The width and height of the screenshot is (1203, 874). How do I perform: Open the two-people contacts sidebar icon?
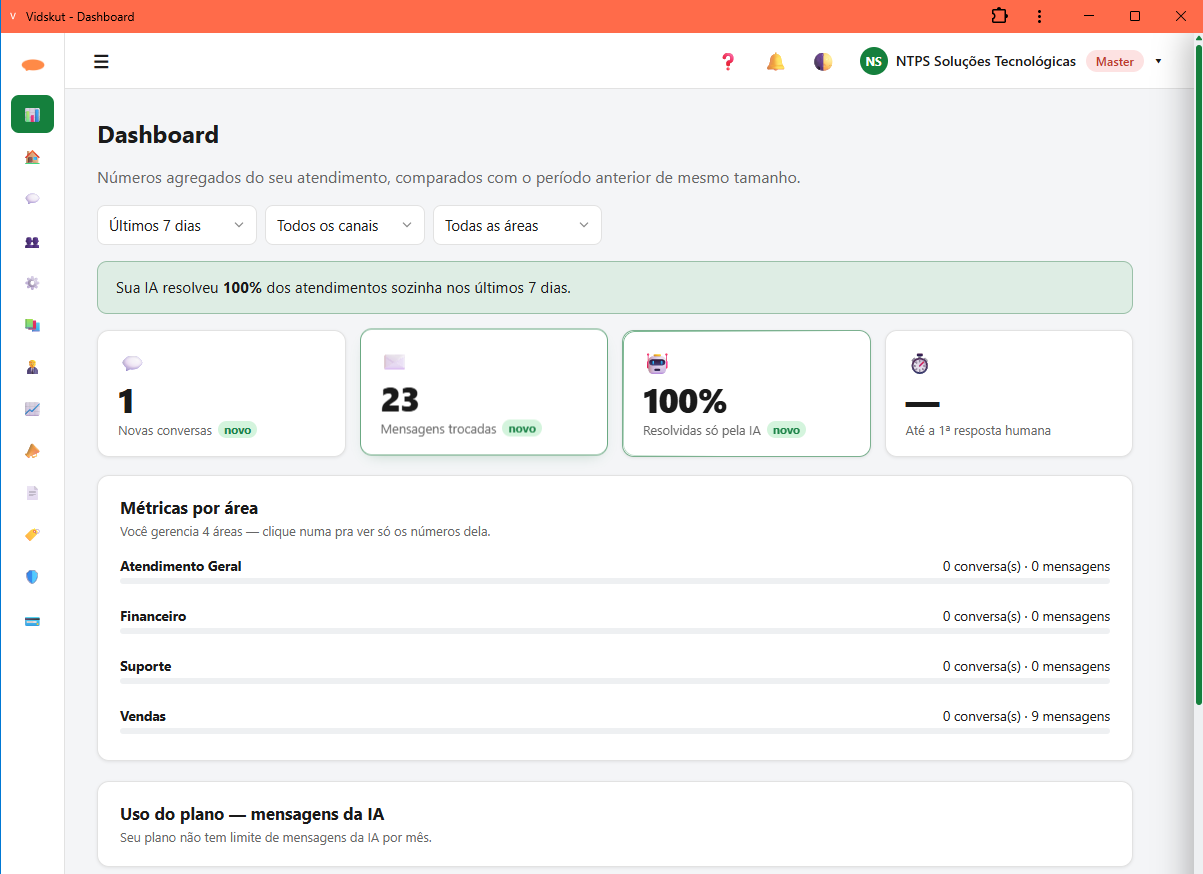click(32, 241)
